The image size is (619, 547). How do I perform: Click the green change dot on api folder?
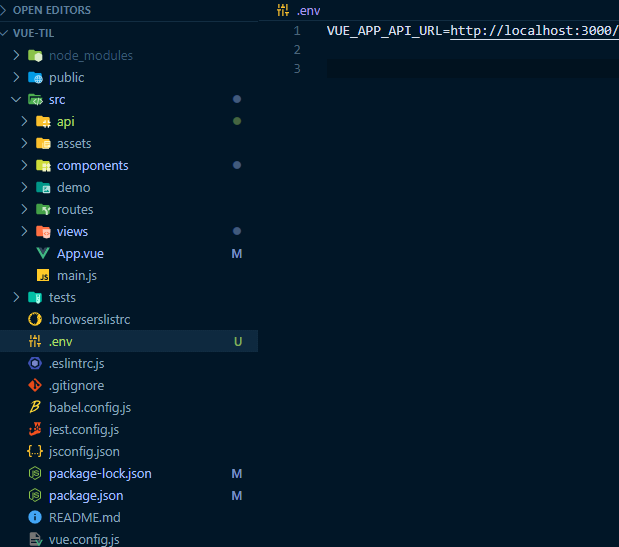pos(237,121)
